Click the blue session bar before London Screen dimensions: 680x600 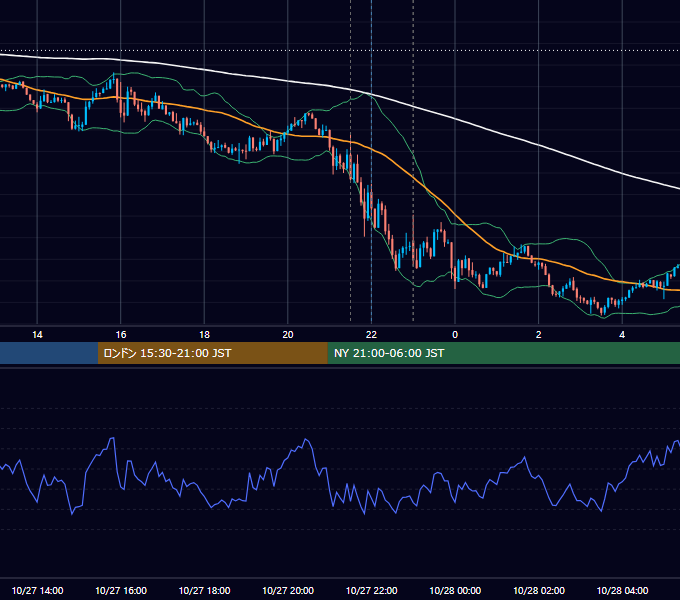pos(49,353)
